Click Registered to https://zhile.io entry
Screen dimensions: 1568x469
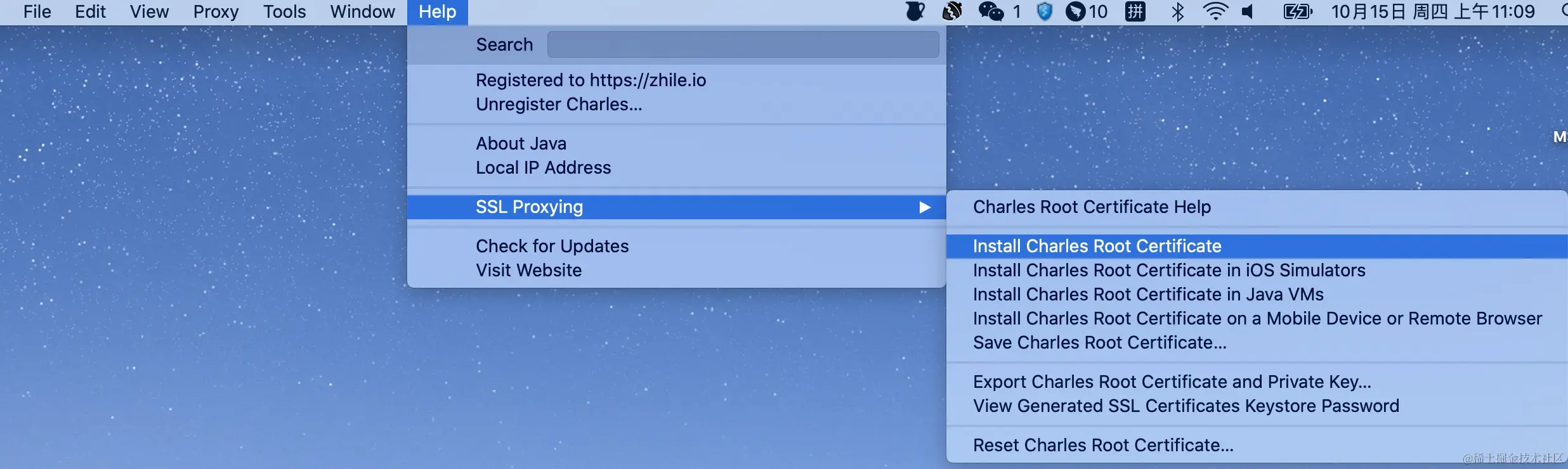(676, 80)
